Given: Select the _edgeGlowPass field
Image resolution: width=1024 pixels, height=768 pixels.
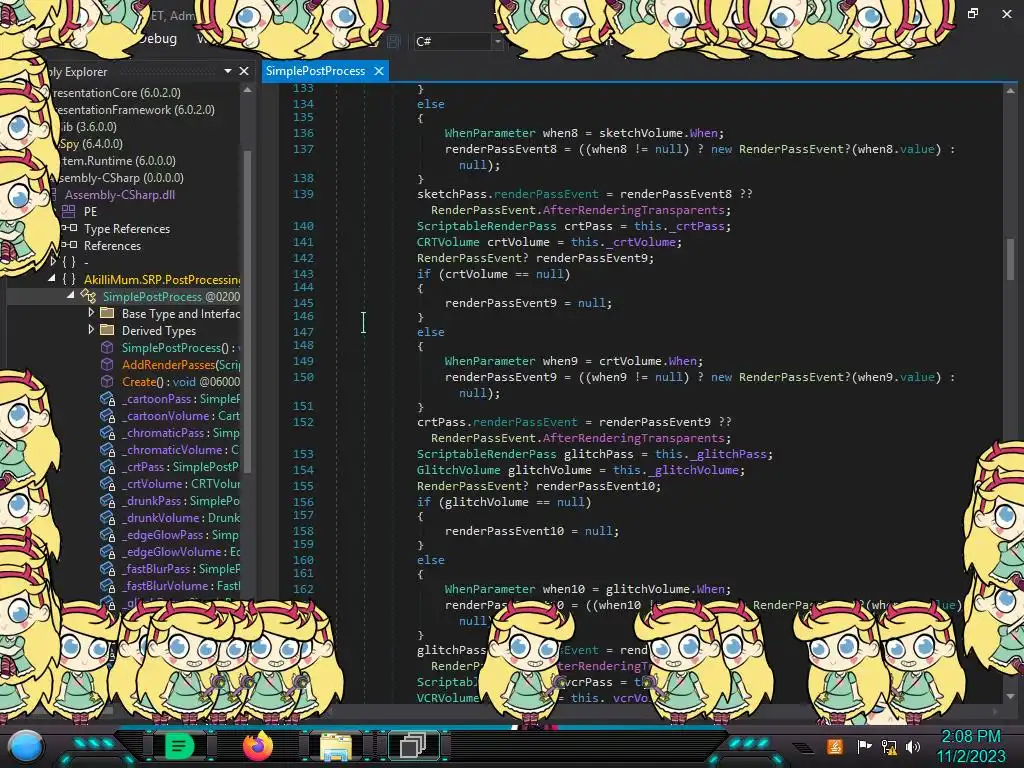Looking at the screenshot, I should click(x=181, y=534).
